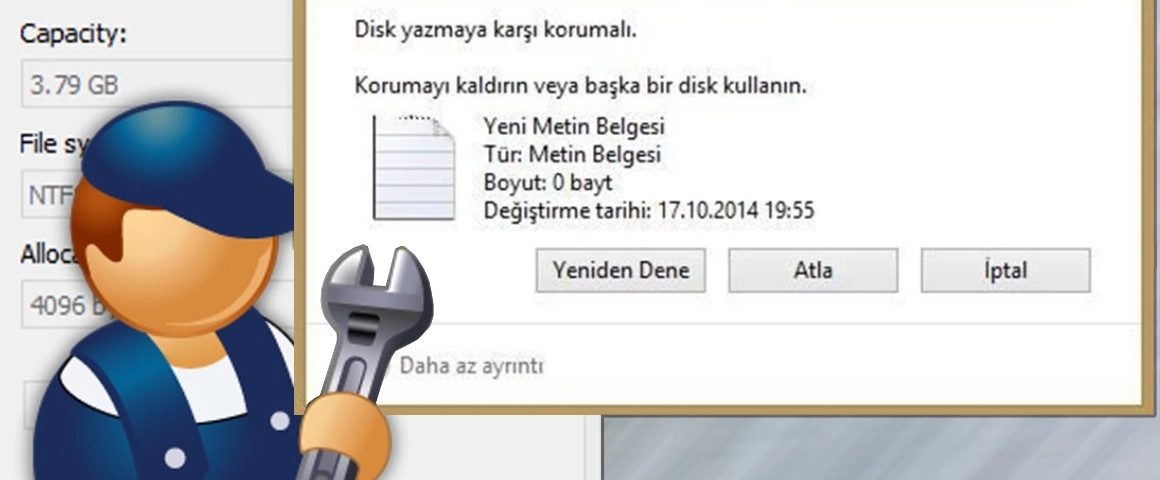Collapse details via Daha az ayrıntı

click(x=471, y=365)
